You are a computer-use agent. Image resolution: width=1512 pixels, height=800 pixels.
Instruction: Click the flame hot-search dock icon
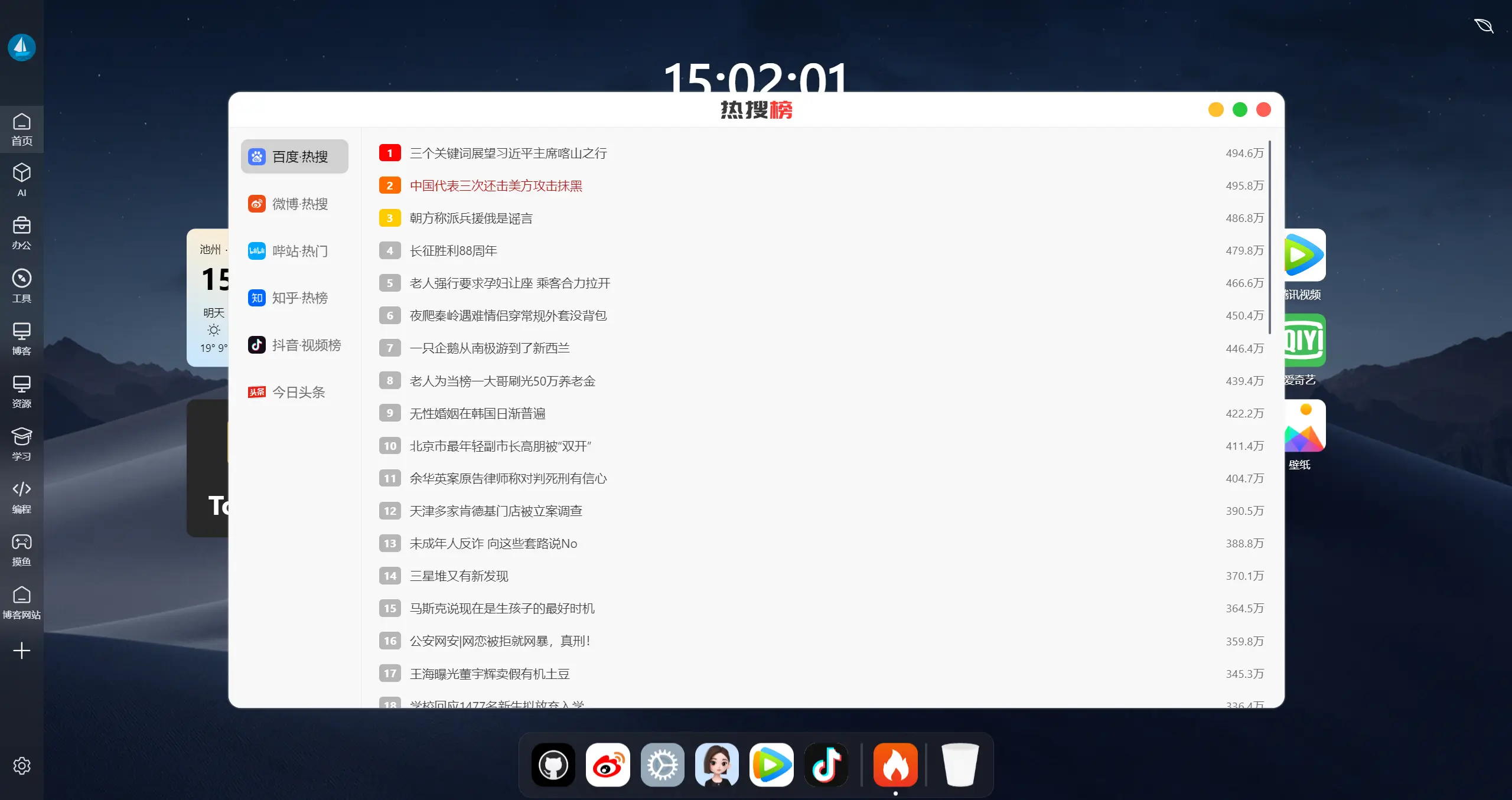[895, 765]
